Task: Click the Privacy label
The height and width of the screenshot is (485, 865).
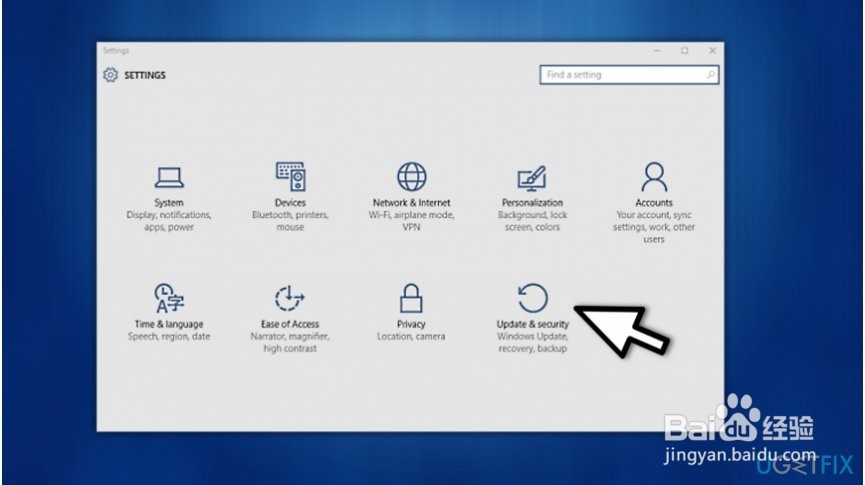Action: pyautogui.click(x=412, y=324)
